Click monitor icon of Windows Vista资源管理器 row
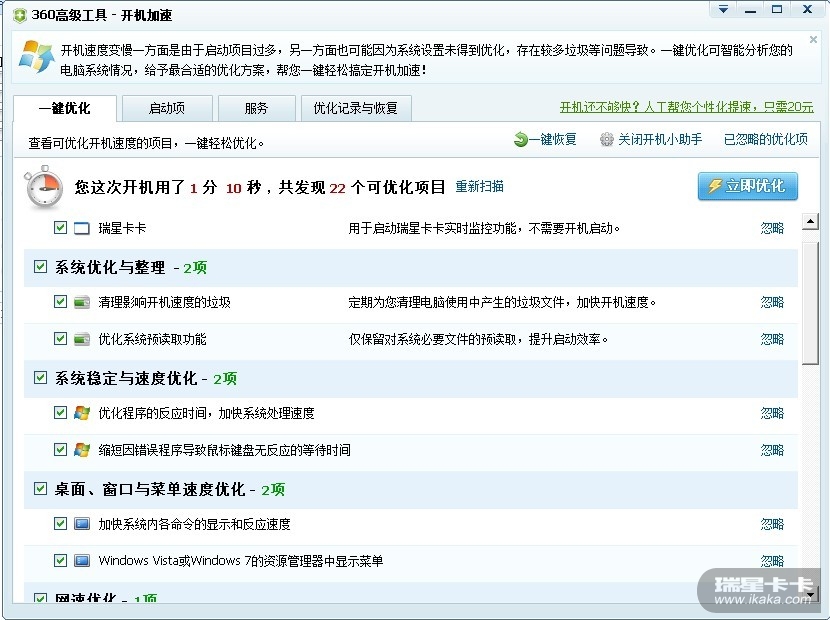 pos(82,561)
